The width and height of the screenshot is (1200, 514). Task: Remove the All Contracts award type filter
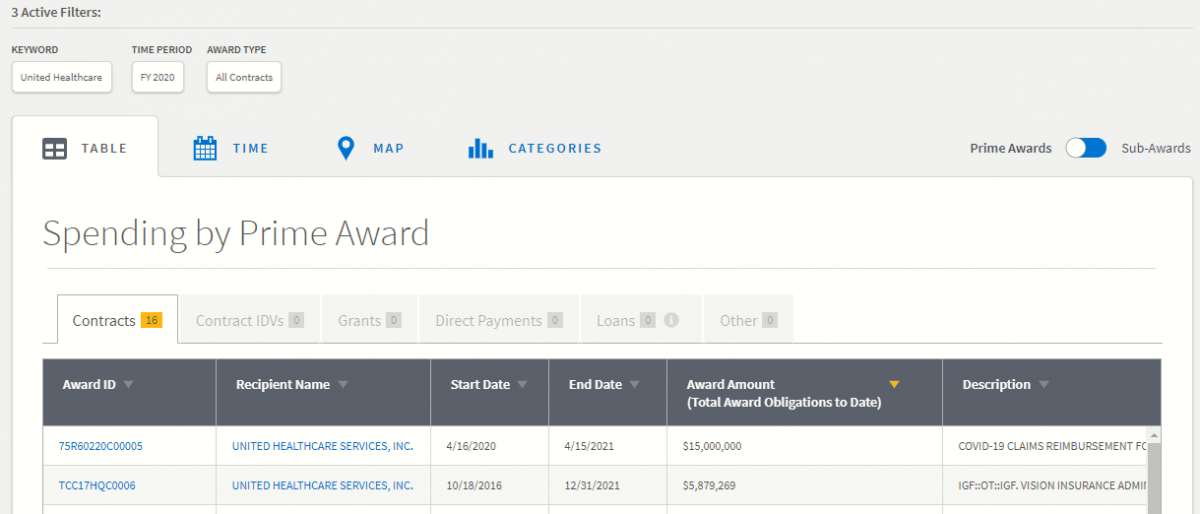(244, 77)
